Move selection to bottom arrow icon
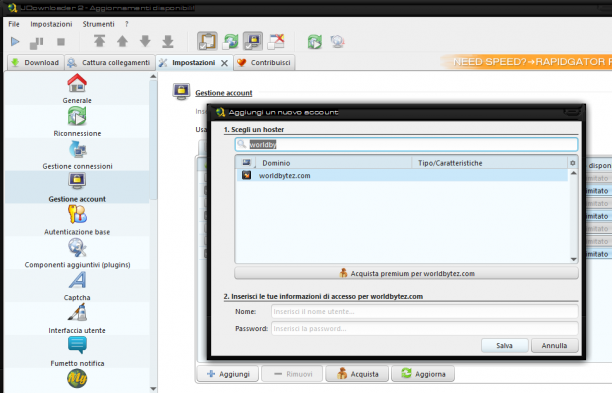Viewport: 612px width, 393px height. click(x=168, y=41)
